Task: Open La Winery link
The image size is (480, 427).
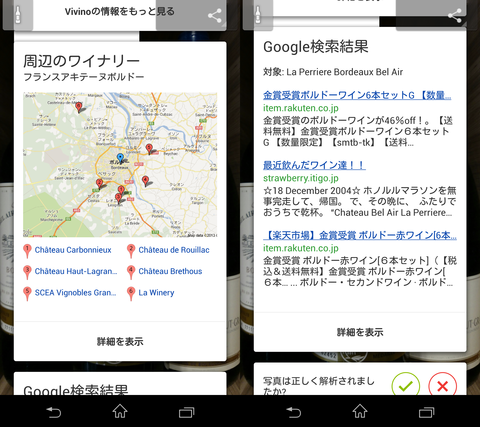Action: (x=156, y=293)
